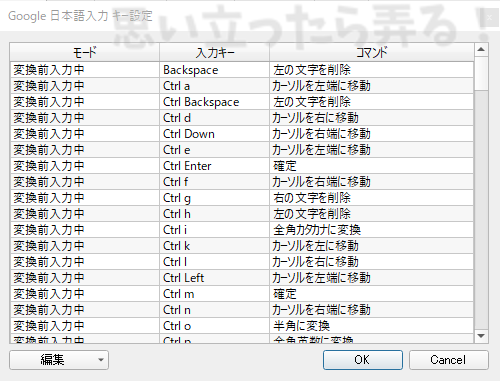Select the Ctrl m key cell
Viewport: 500px width, 381px height.
coord(214,294)
